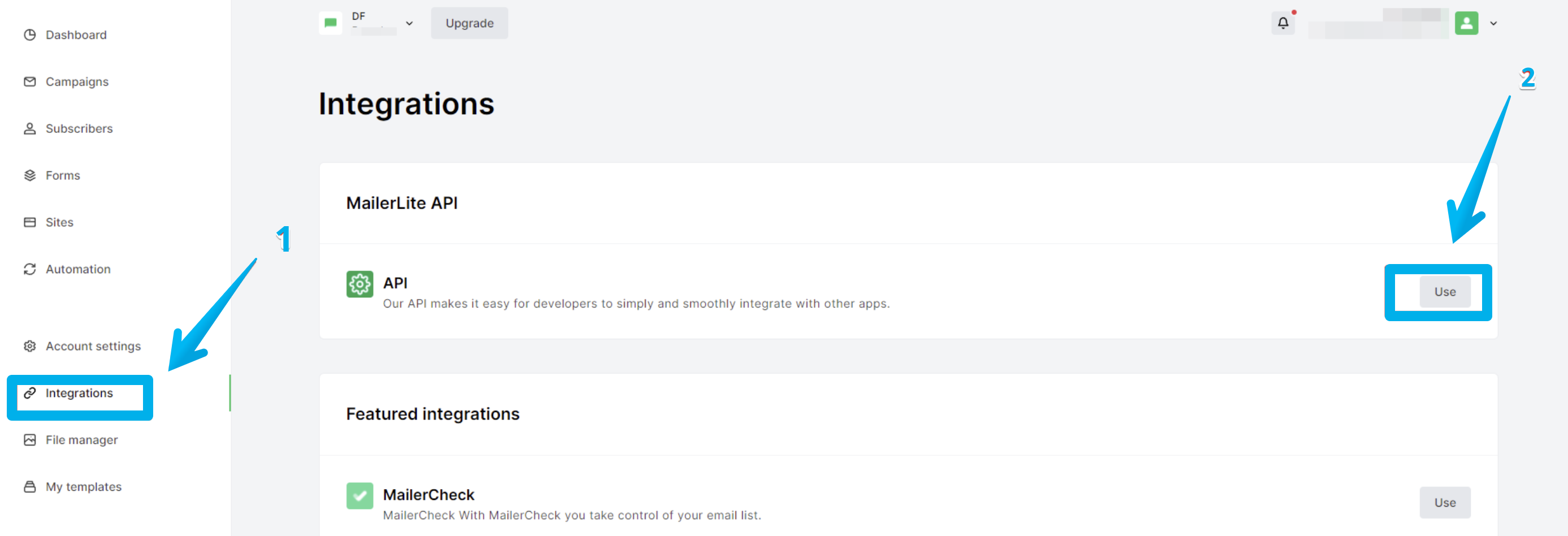
Task: Select the Campaigns envelope icon
Action: tap(30, 81)
